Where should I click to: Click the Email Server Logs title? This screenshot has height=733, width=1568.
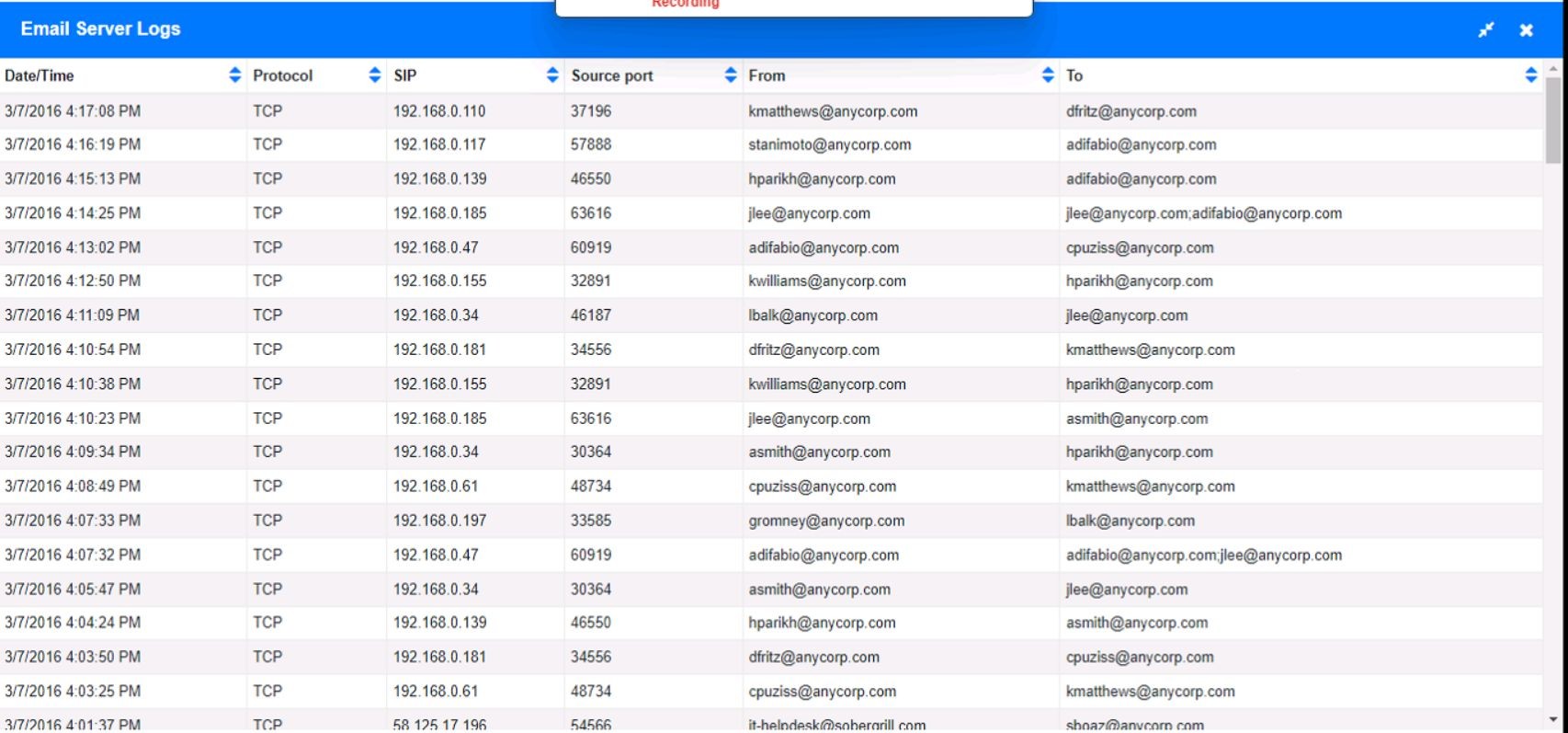pos(101,29)
